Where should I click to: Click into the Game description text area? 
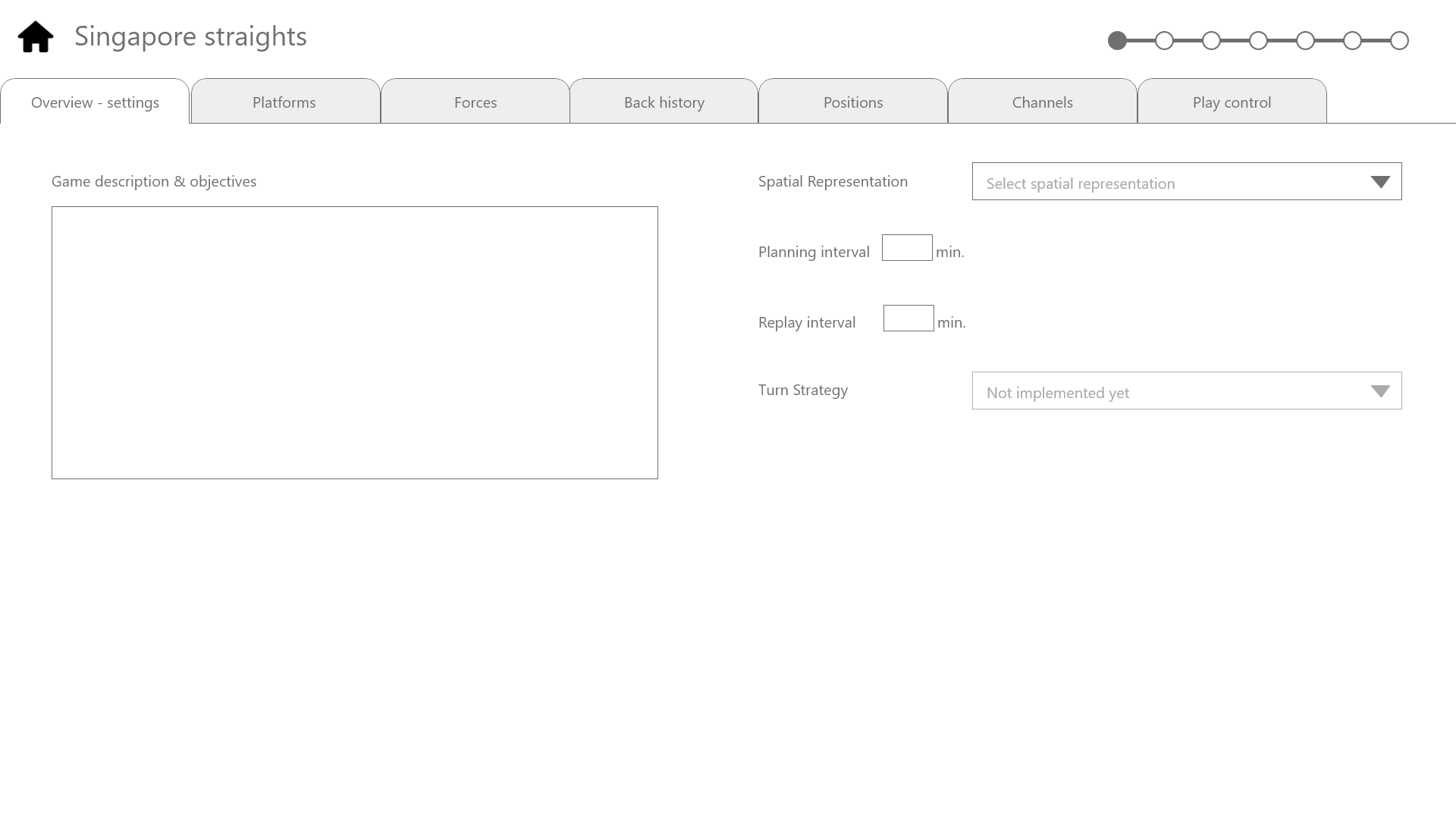click(x=355, y=343)
